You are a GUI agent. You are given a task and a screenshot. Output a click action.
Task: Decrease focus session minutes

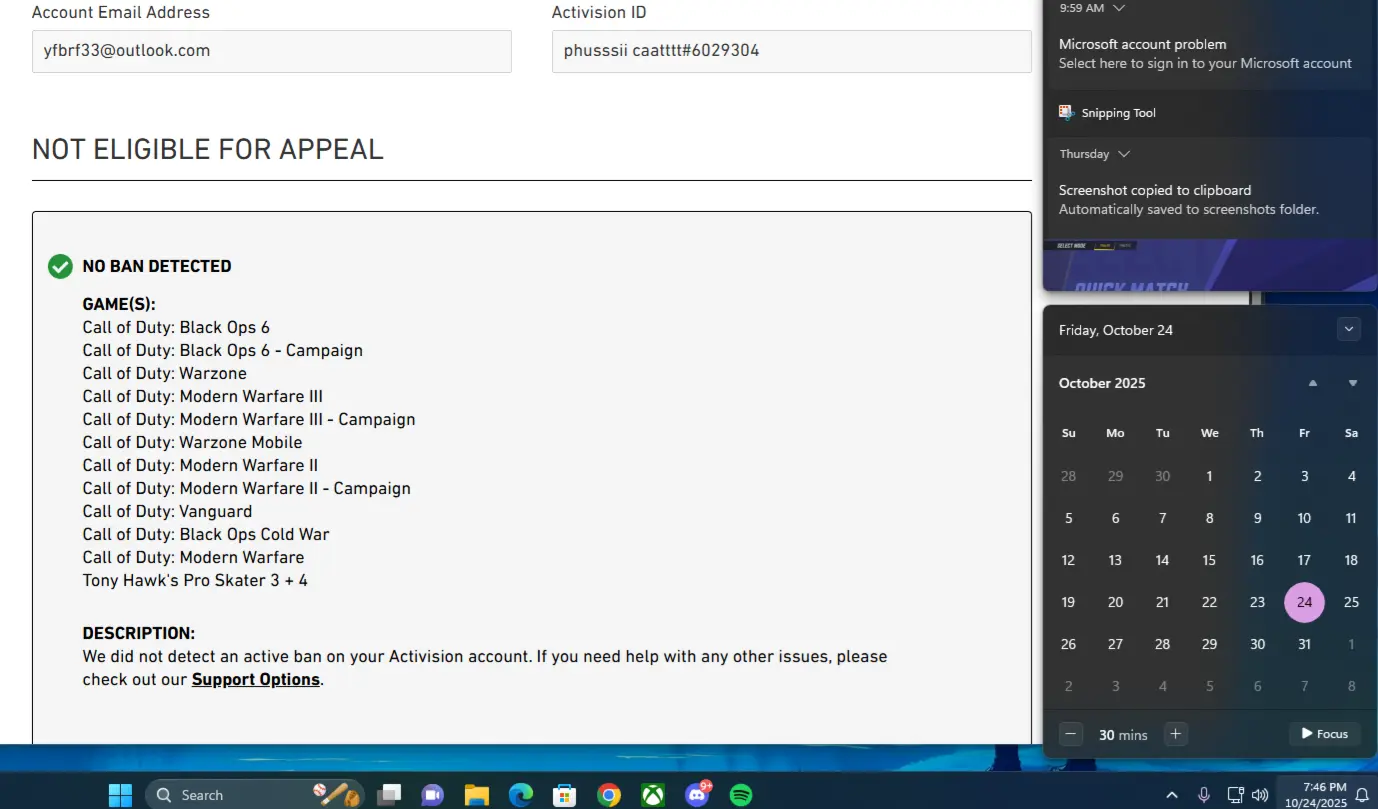point(1071,734)
